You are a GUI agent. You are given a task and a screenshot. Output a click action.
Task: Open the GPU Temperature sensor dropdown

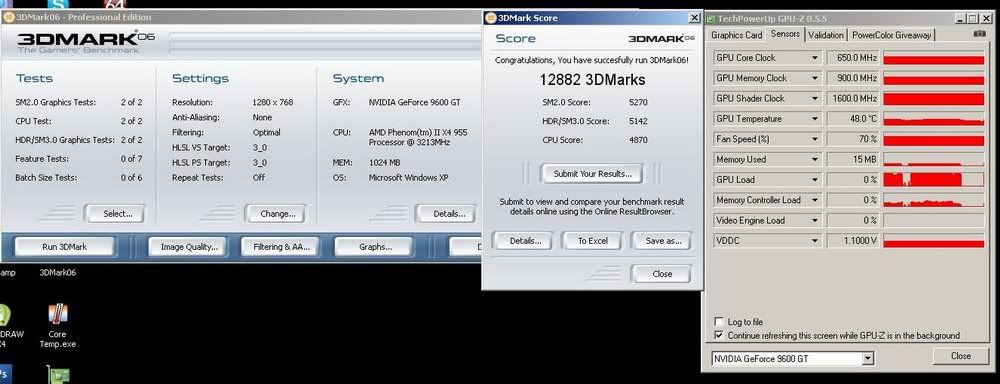(x=814, y=119)
